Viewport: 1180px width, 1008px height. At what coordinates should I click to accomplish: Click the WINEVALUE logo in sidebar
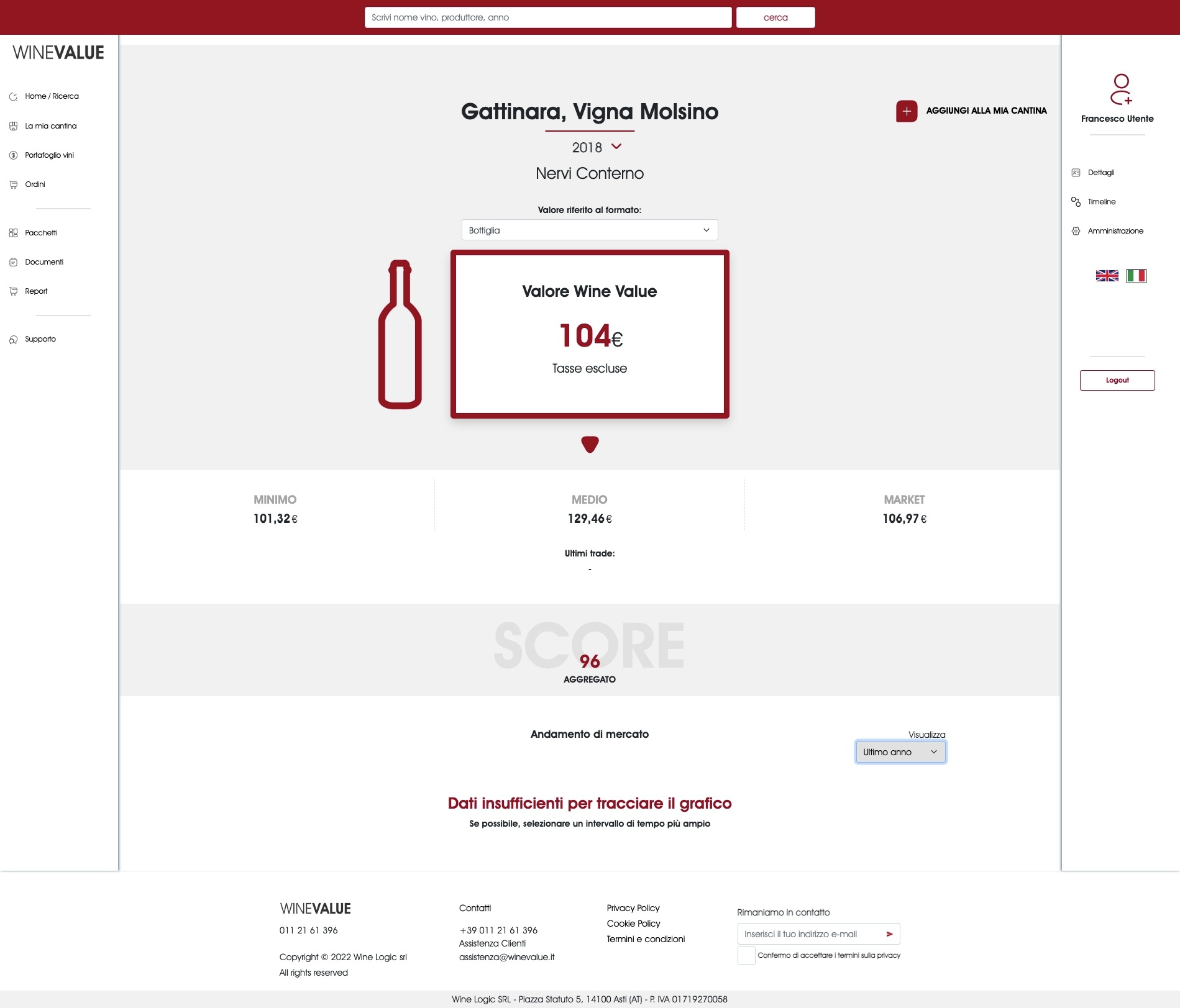coord(58,53)
